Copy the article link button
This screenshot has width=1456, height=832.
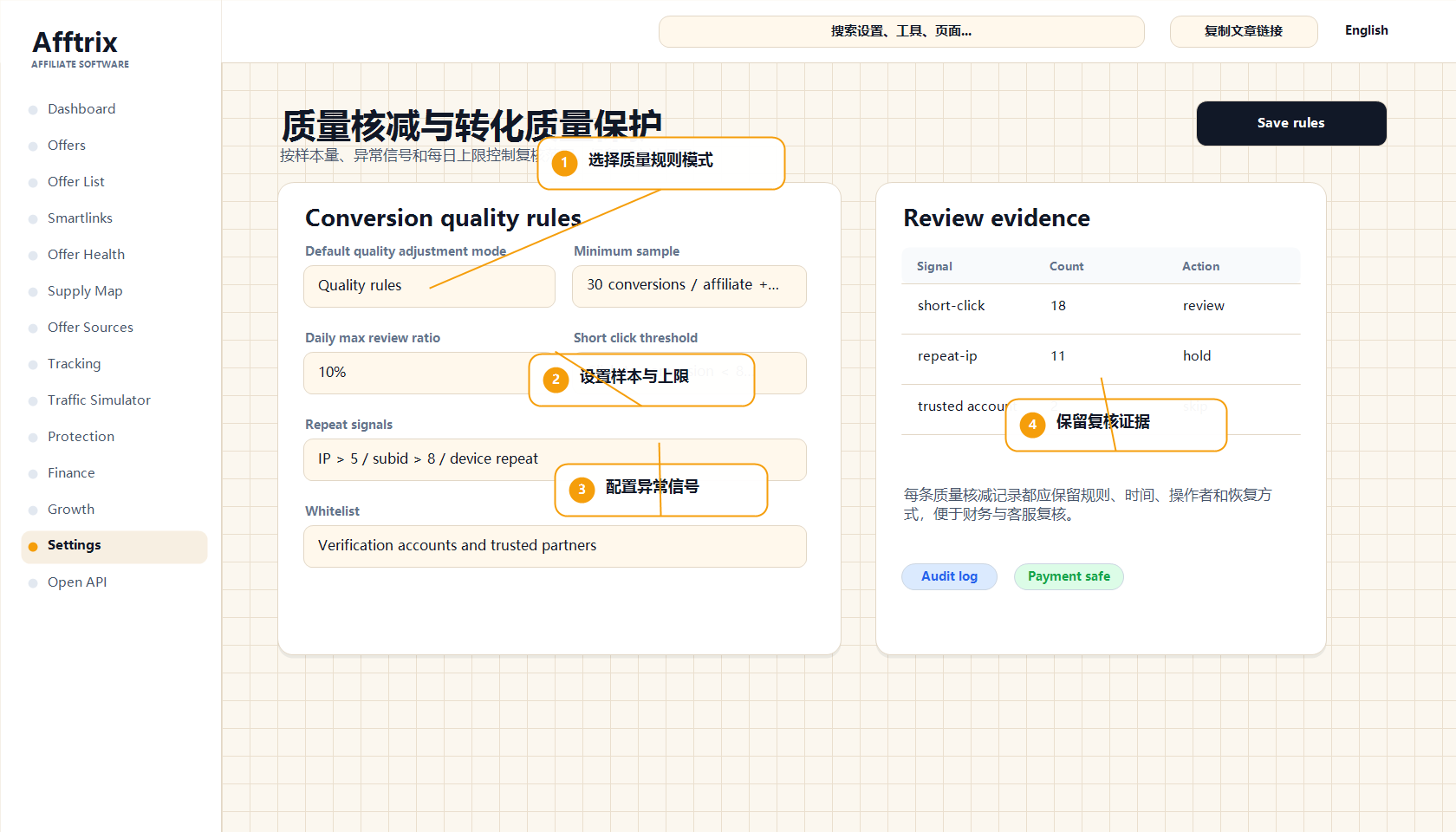coord(1244,31)
